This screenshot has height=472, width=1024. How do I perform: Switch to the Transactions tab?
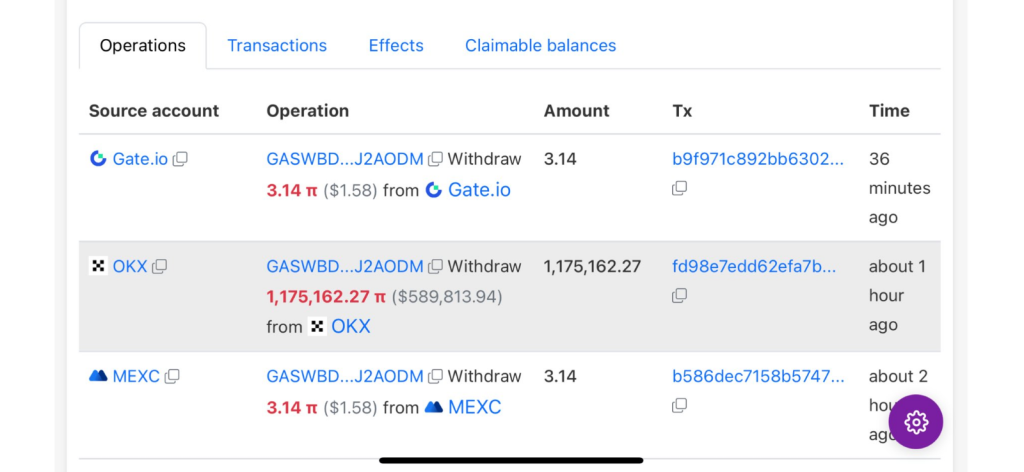(x=277, y=46)
